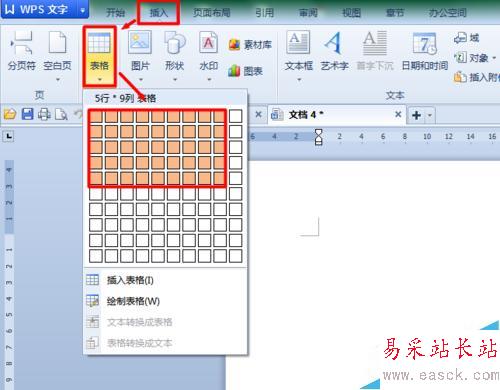500x390 pixels.
Task: Expand the 对象 dropdown arrow
Action: (x=494, y=58)
